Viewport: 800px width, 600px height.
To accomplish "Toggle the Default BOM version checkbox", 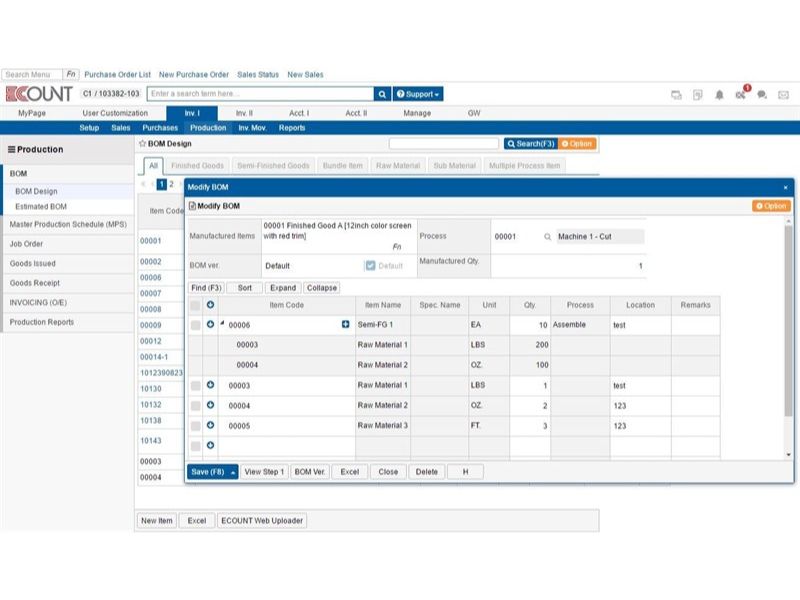I will [370, 265].
